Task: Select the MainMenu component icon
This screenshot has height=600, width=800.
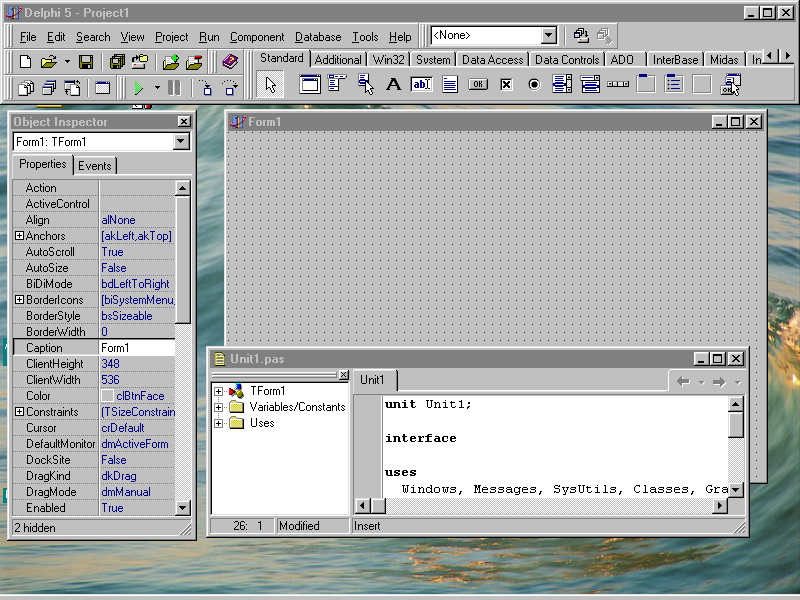Action: tap(337, 84)
